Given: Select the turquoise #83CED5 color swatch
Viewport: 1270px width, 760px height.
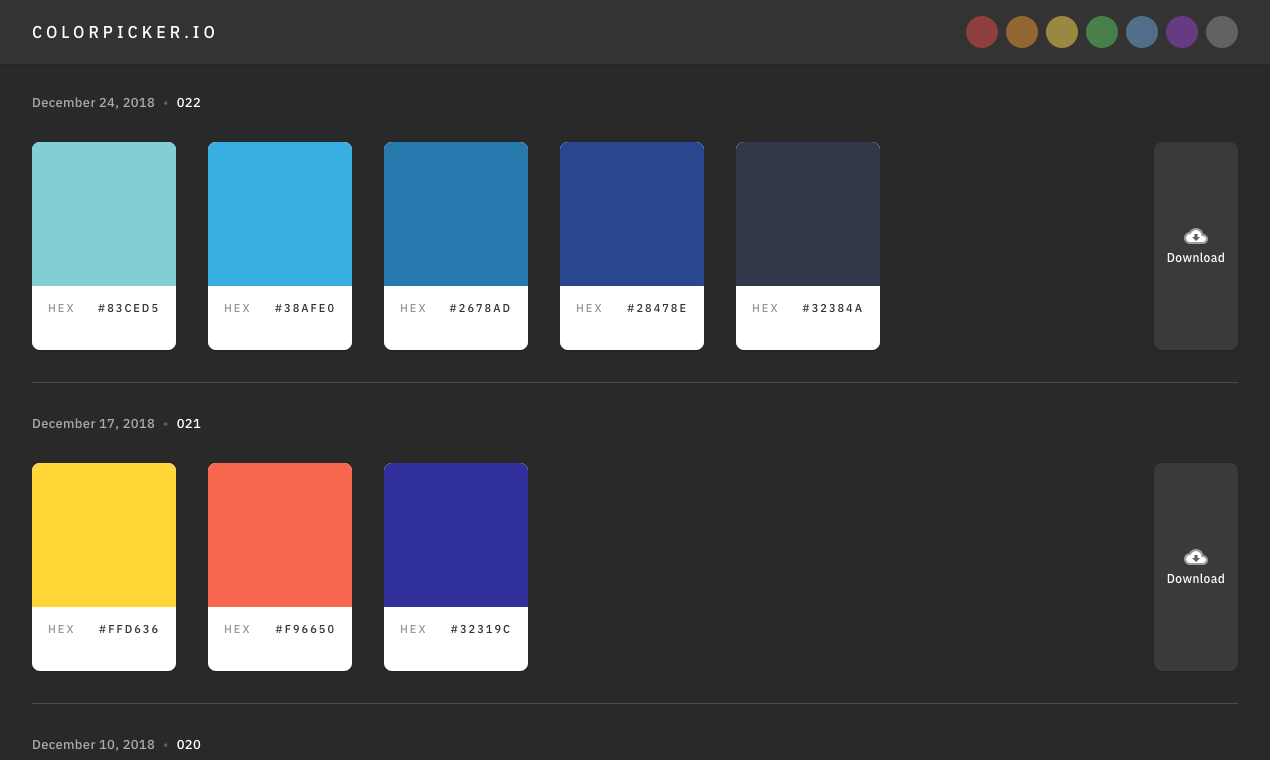Looking at the screenshot, I should tap(104, 213).
